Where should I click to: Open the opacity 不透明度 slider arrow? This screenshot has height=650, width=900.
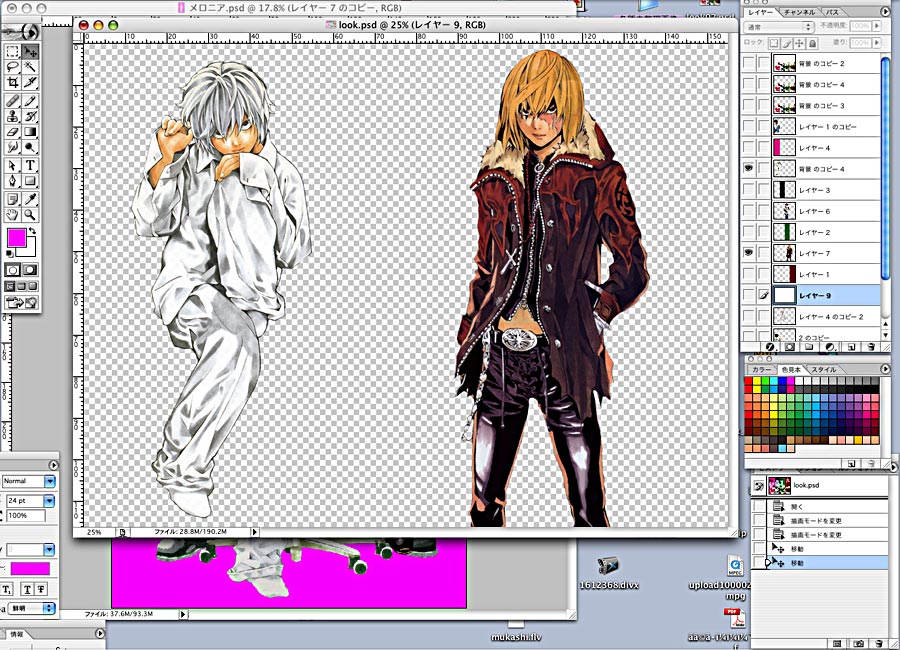coord(876,26)
